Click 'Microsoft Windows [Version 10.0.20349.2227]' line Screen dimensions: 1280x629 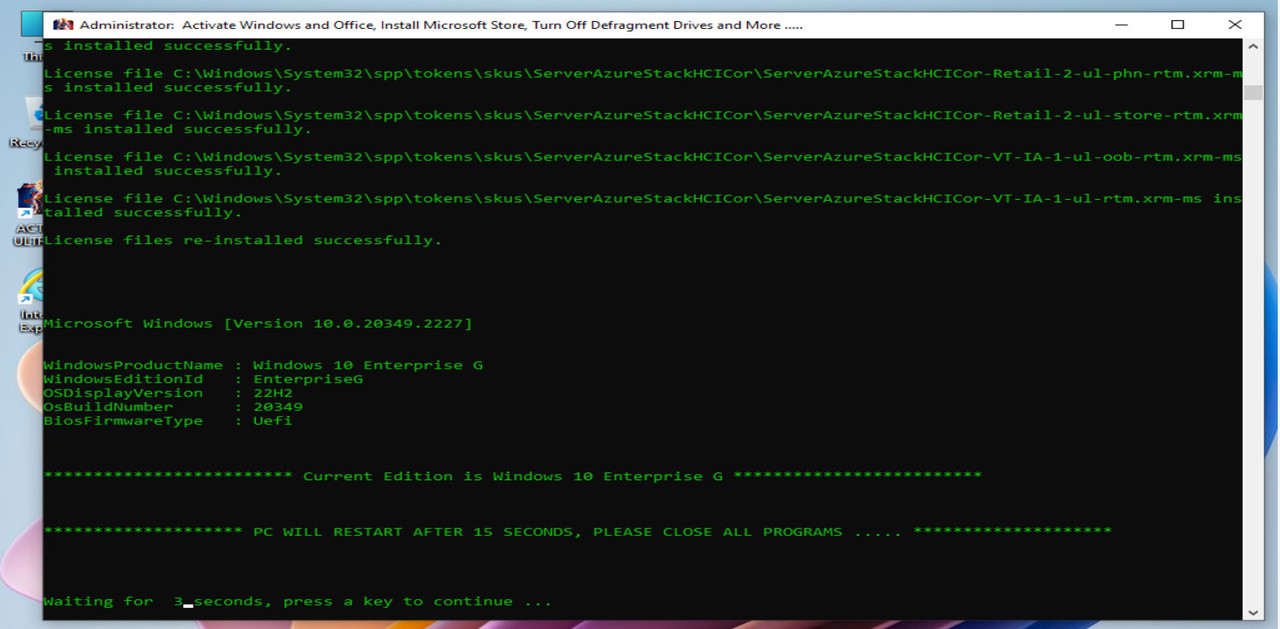tap(258, 323)
